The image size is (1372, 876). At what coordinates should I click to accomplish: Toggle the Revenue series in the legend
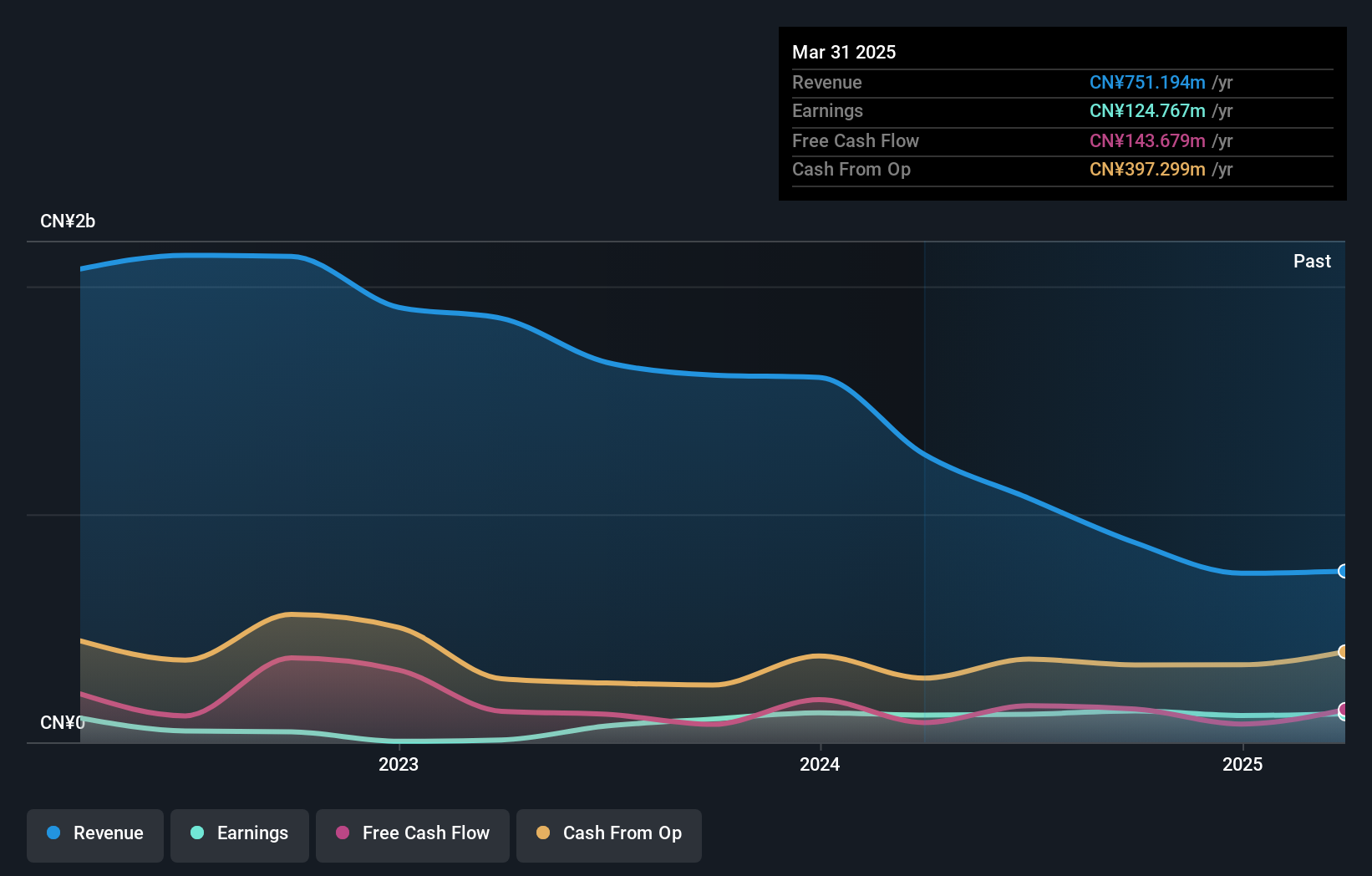(95, 835)
